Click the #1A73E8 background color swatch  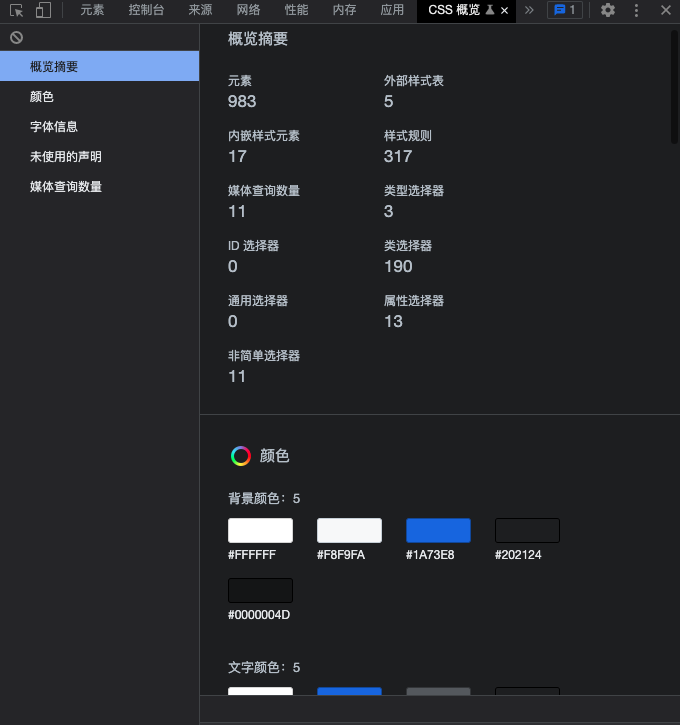[438, 530]
